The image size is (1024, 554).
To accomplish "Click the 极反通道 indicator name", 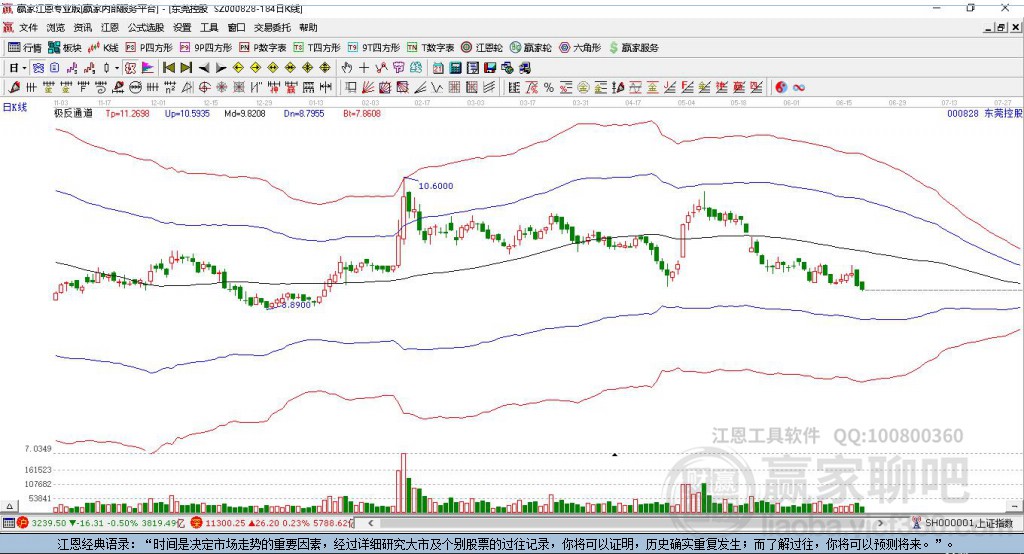I will (x=73, y=113).
